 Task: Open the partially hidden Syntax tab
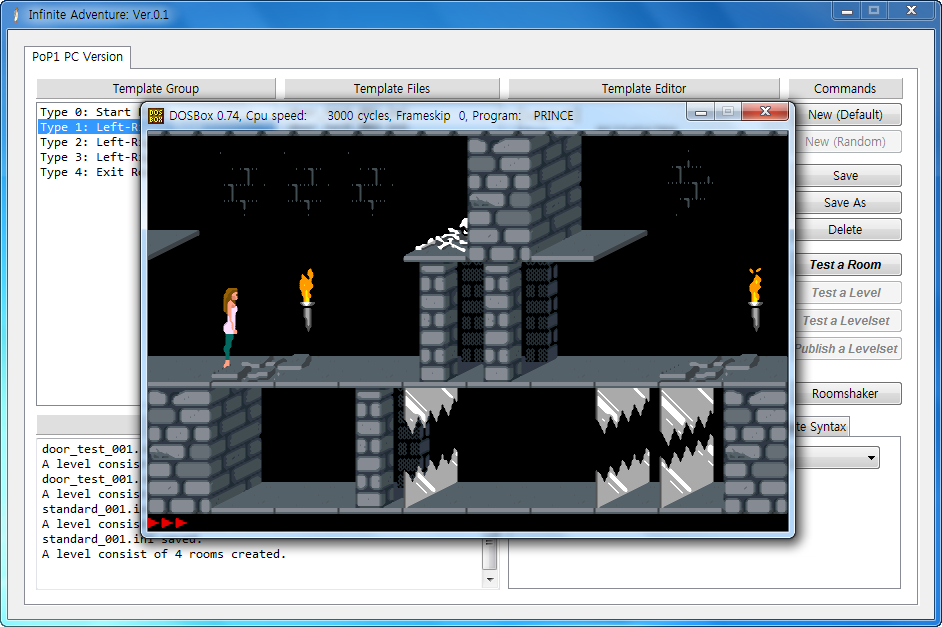[822, 426]
